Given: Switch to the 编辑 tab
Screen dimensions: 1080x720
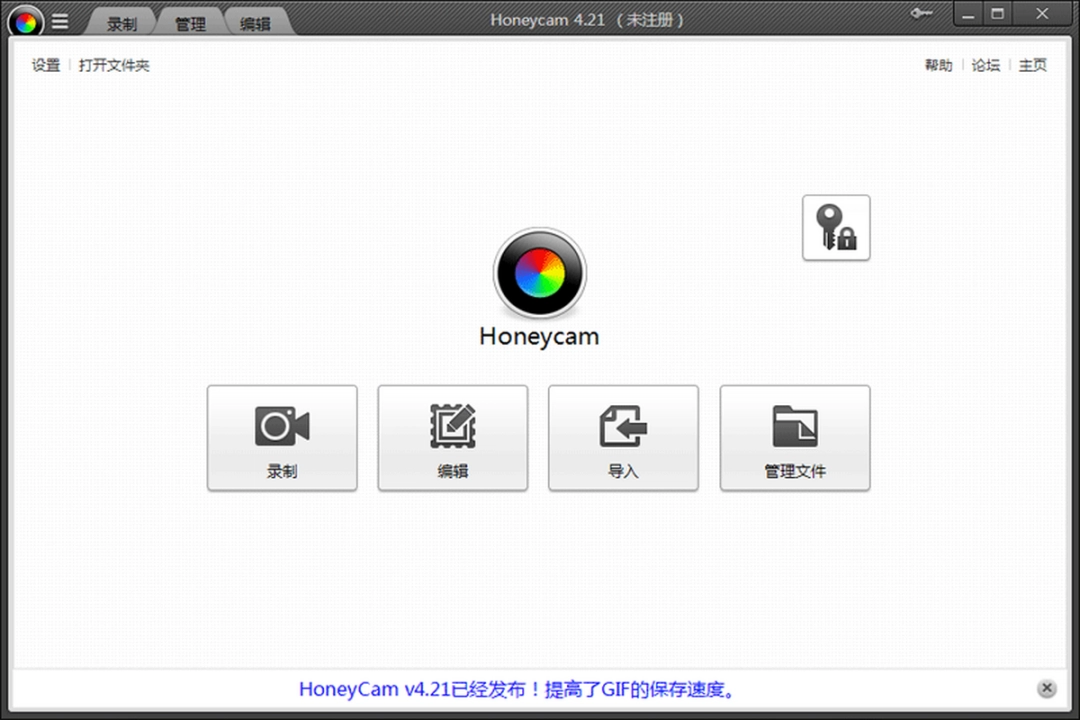Looking at the screenshot, I should pos(258,21).
